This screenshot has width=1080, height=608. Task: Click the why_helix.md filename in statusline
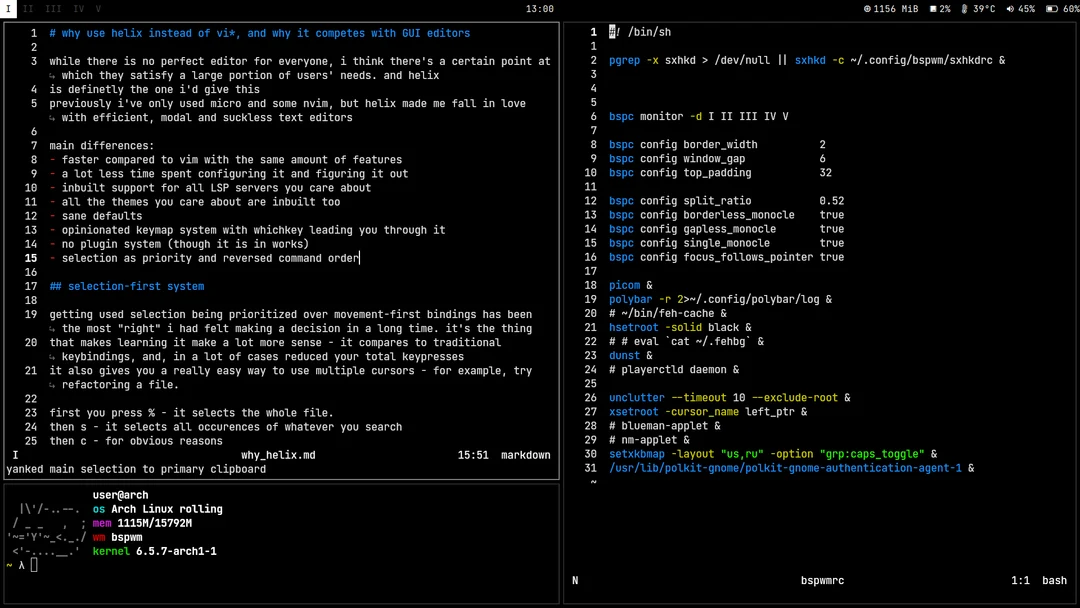tap(278, 455)
